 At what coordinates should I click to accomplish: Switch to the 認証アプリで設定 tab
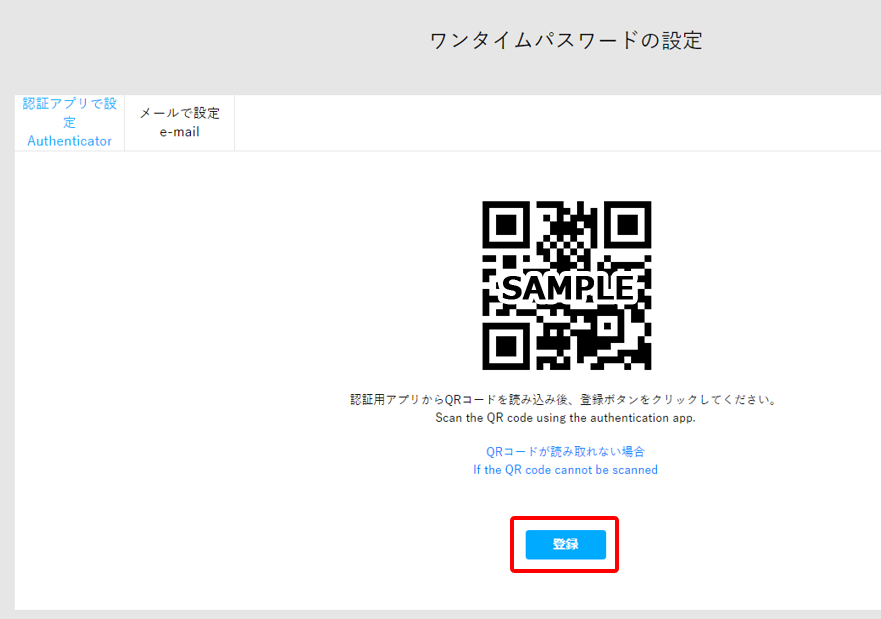coord(70,122)
